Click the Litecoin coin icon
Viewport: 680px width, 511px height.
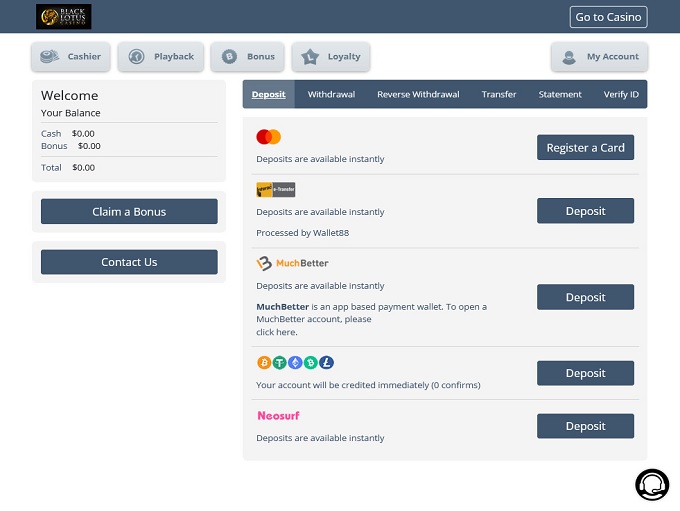(327, 363)
